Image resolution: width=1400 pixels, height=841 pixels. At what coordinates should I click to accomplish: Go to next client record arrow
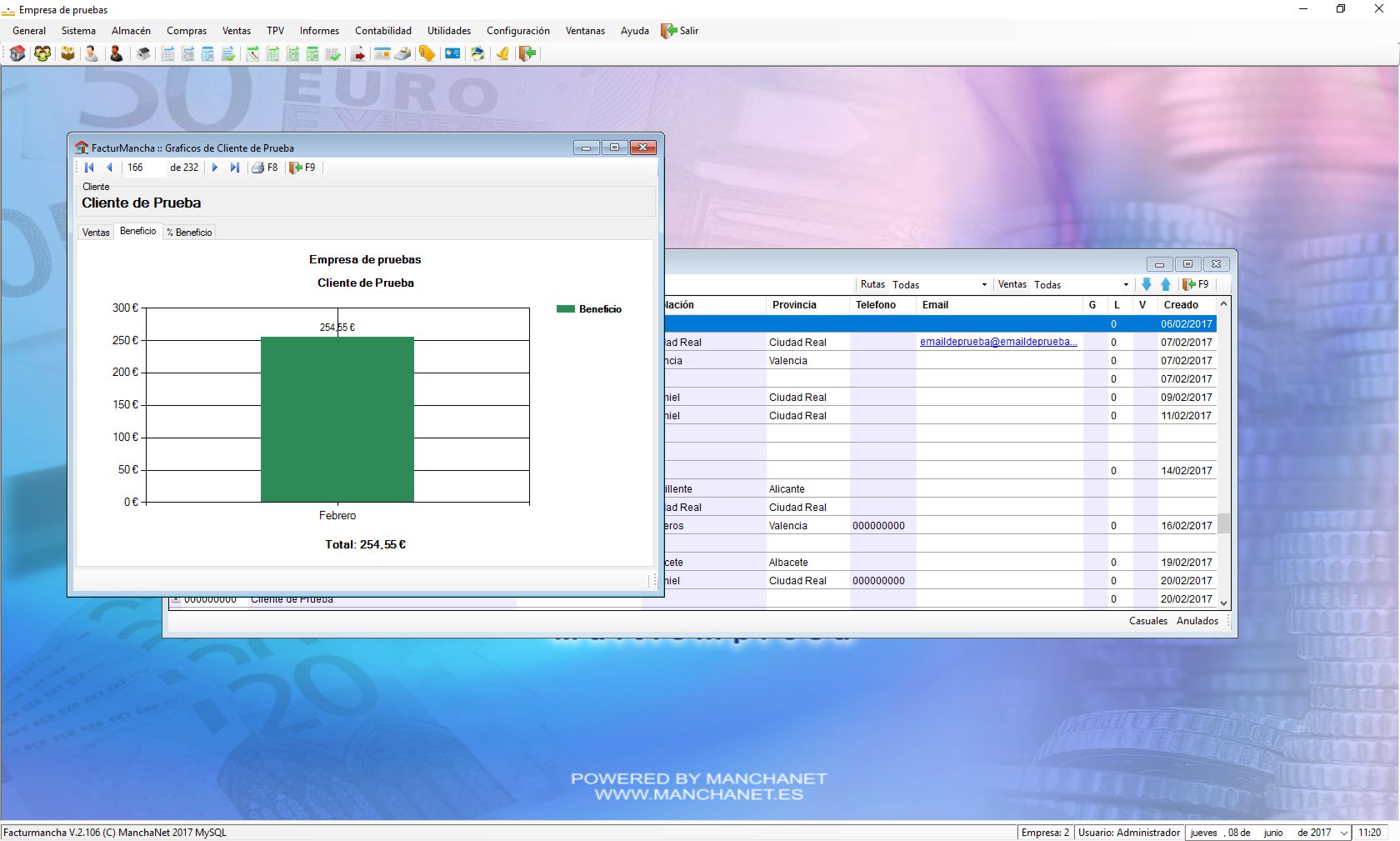click(215, 168)
